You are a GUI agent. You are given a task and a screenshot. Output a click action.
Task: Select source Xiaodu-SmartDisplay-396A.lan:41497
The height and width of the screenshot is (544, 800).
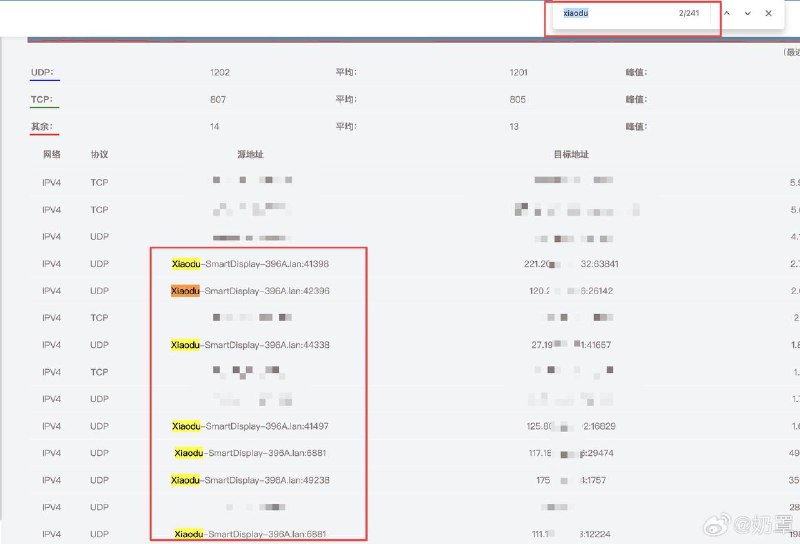pyautogui.click(x=251, y=426)
